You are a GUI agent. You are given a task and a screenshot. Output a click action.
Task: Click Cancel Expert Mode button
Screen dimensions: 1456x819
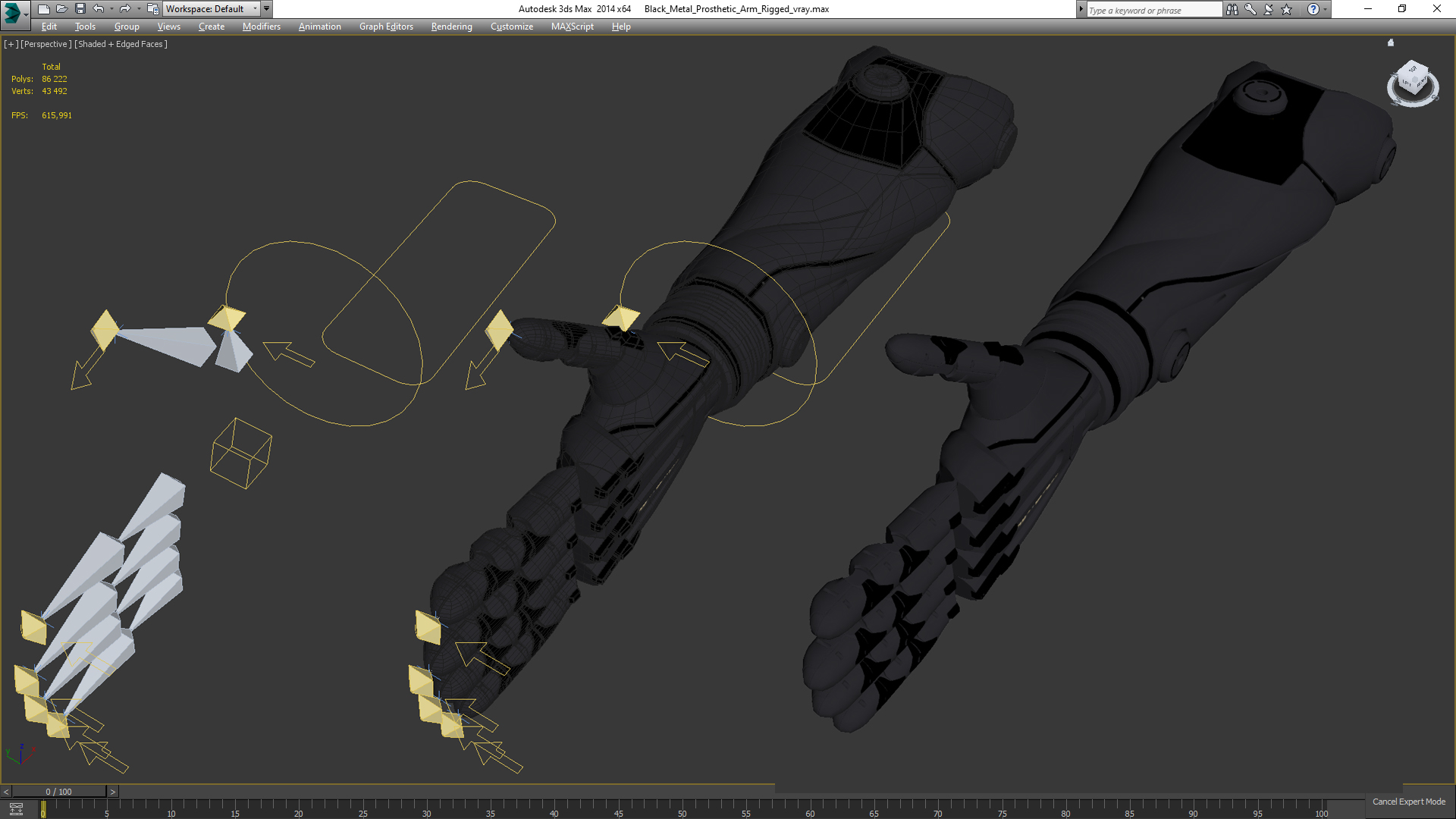tap(1408, 802)
